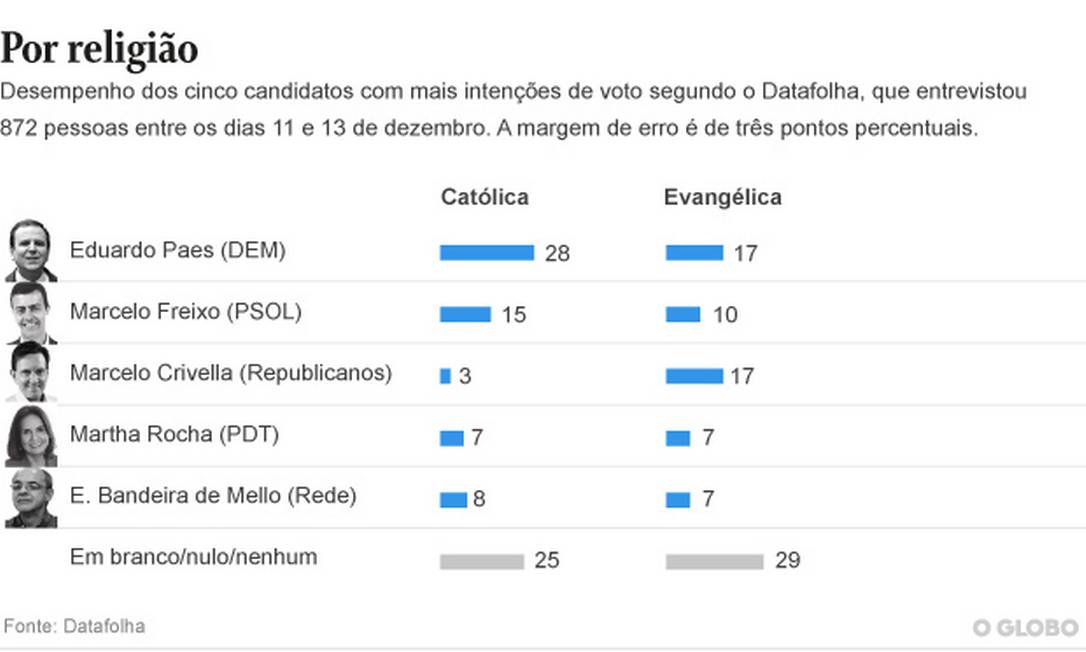Click gray Em branco Evangélica bar
The width and height of the screenshot is (1086, 652).
tap(714, 561)
